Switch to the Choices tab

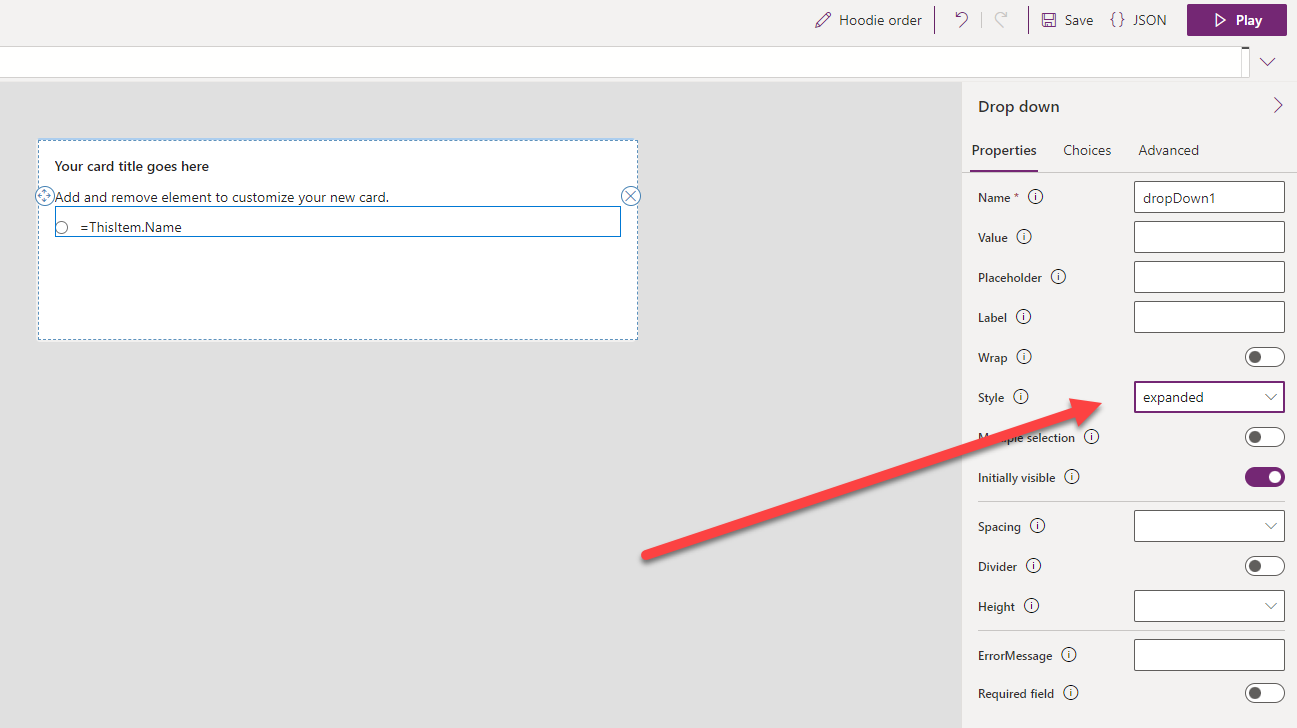1087,150
